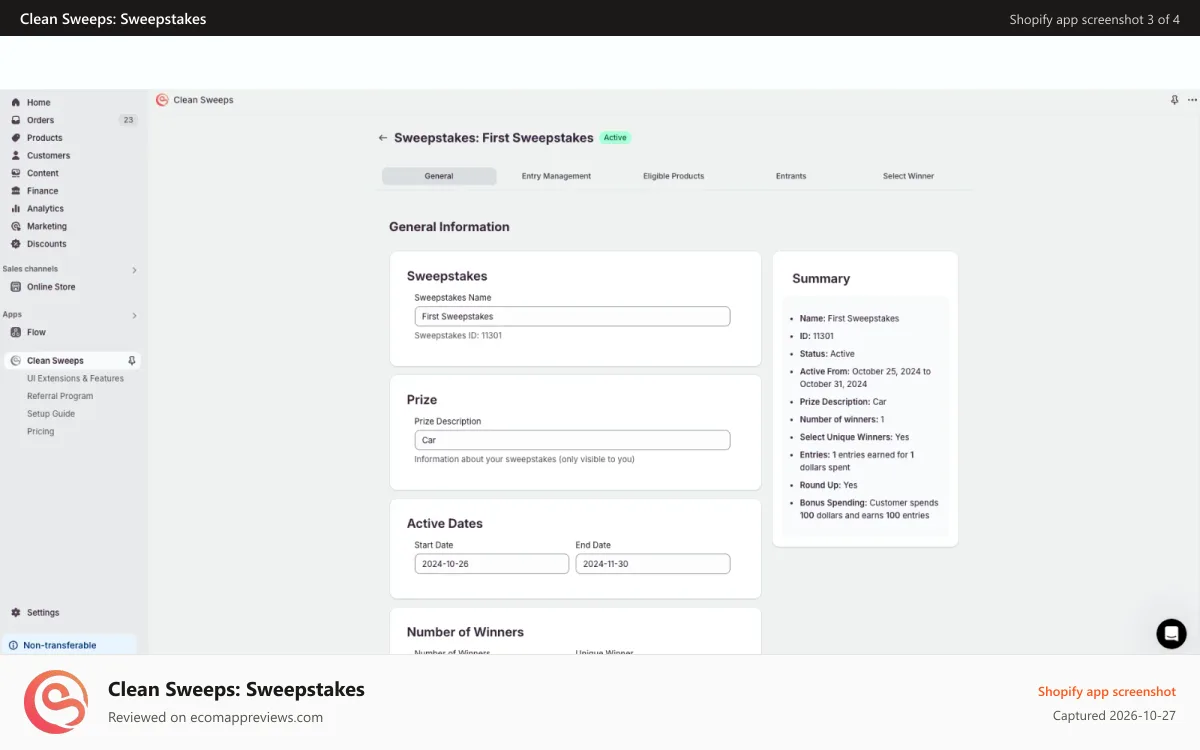Image resolution: width=1200 pixels, height=750 pixels.
Task: Go back using the arrow beside Sweepstakes title
Action: (382, 138)
